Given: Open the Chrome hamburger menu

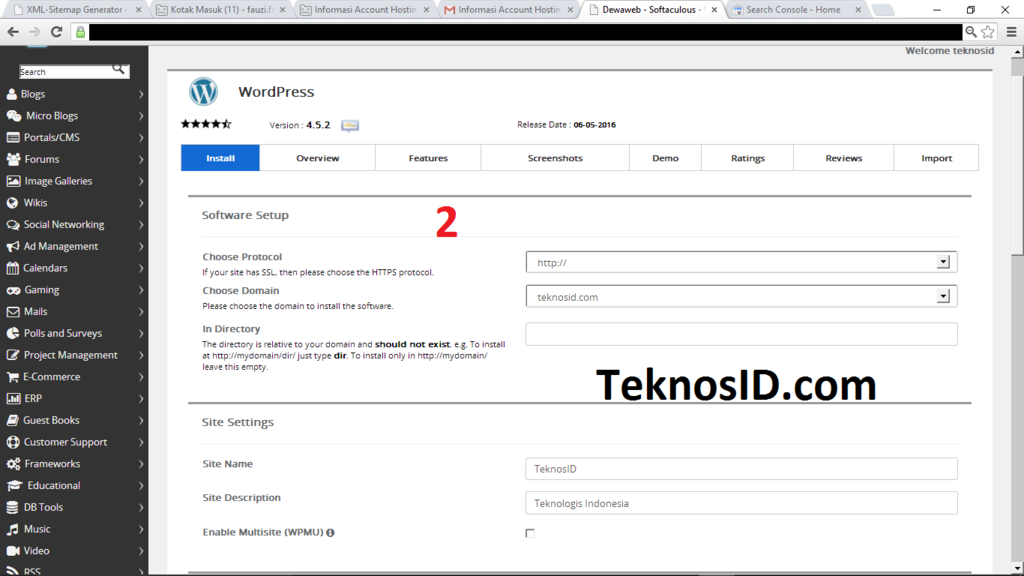Looking at the screenshot, I should tap(1012, 31).
